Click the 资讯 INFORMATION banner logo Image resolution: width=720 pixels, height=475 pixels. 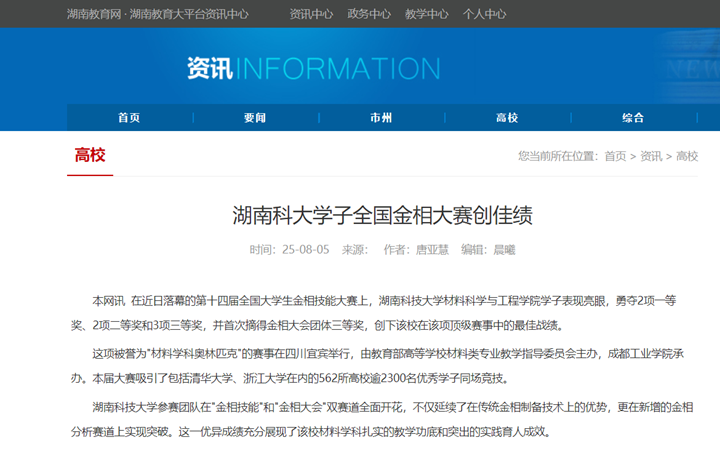click(x=313, y=68)
